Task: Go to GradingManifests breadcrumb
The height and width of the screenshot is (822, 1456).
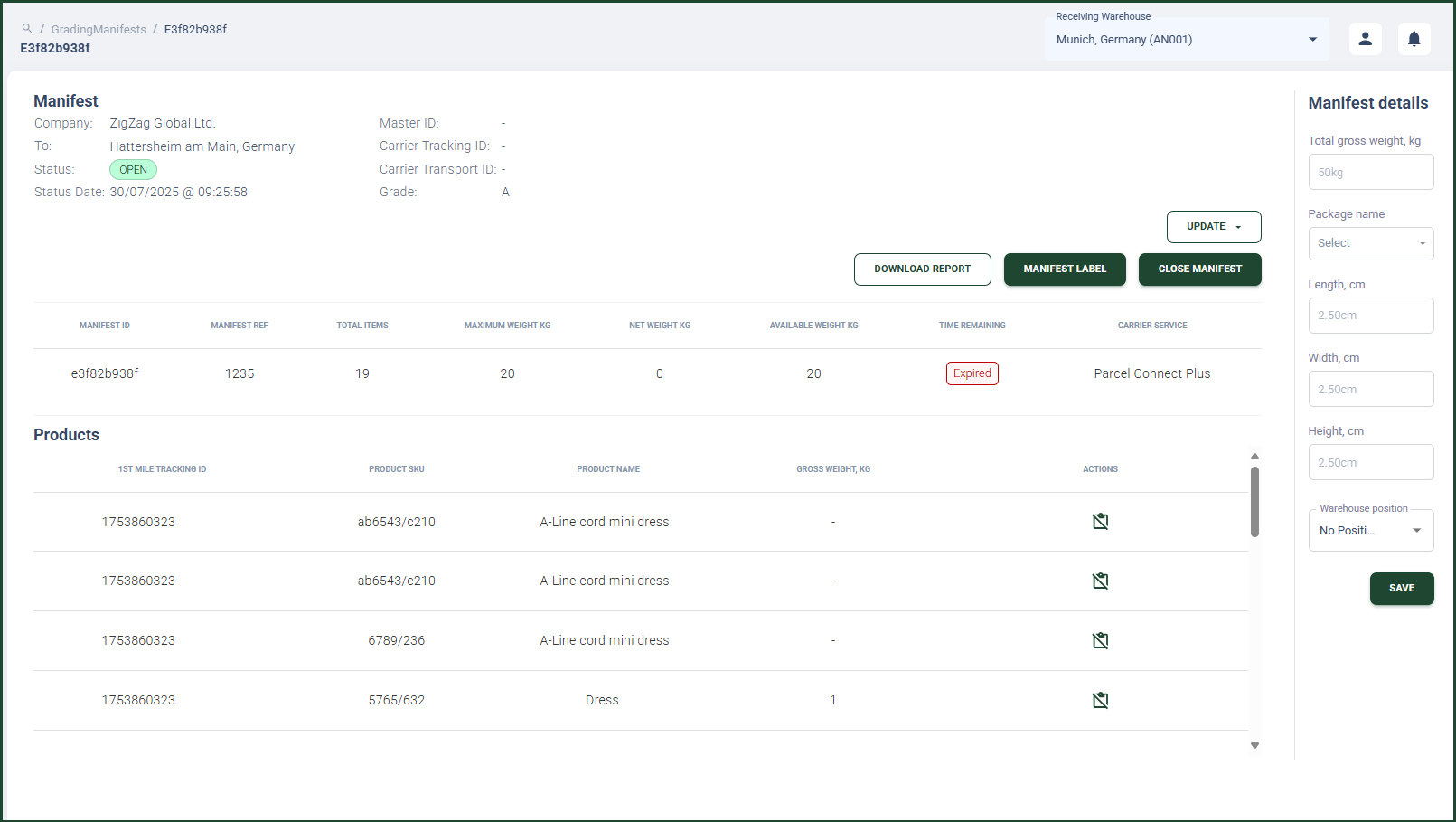Action: [x=99, y=29]
